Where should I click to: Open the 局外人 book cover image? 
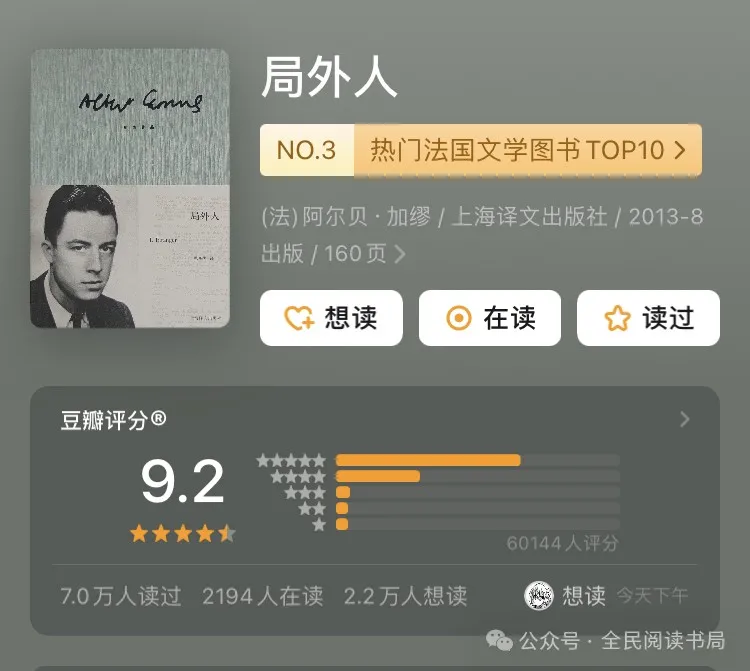pos(130,188)
